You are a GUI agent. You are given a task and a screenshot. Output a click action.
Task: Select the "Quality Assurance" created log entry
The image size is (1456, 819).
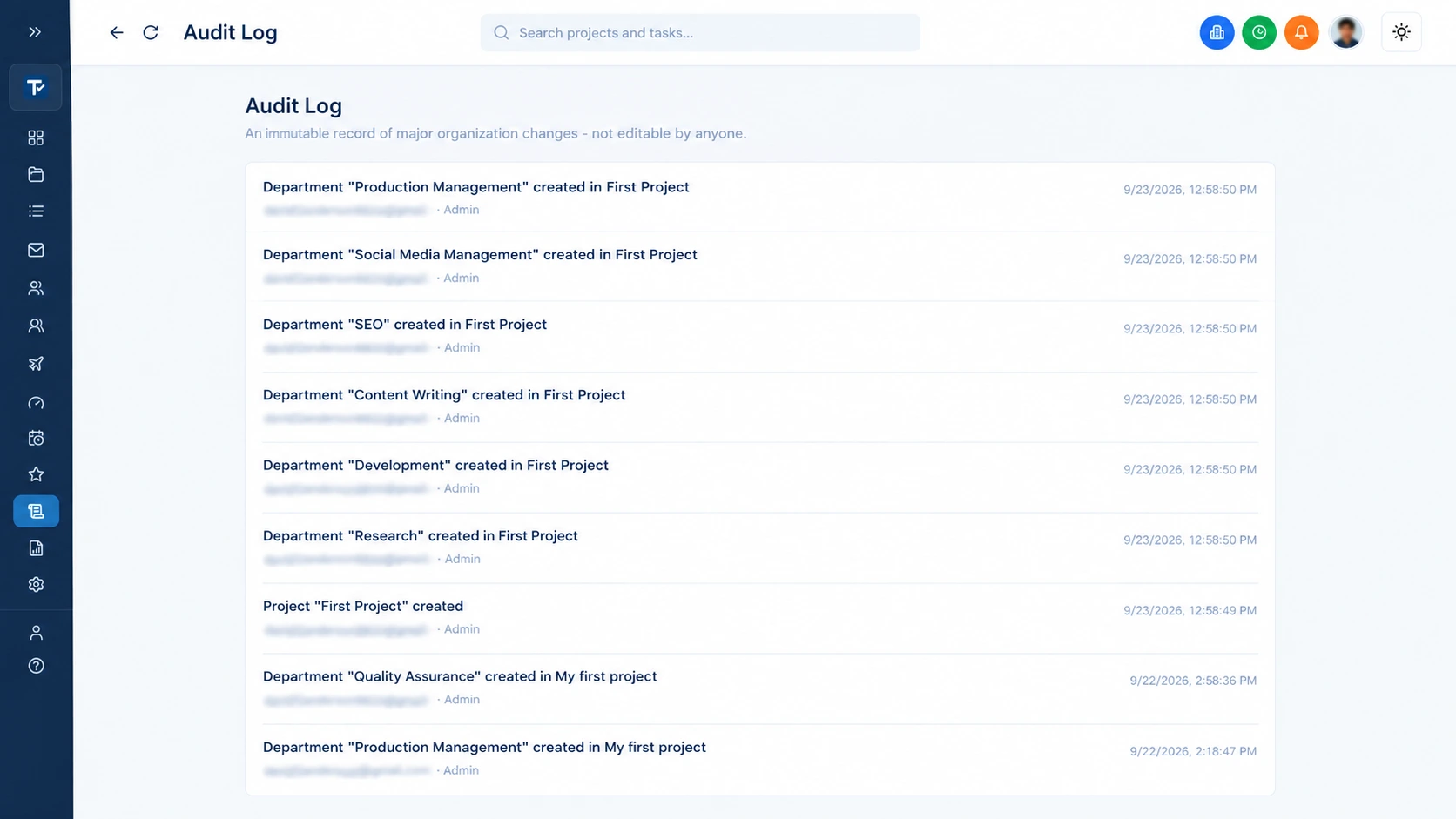tap(760, 688)
